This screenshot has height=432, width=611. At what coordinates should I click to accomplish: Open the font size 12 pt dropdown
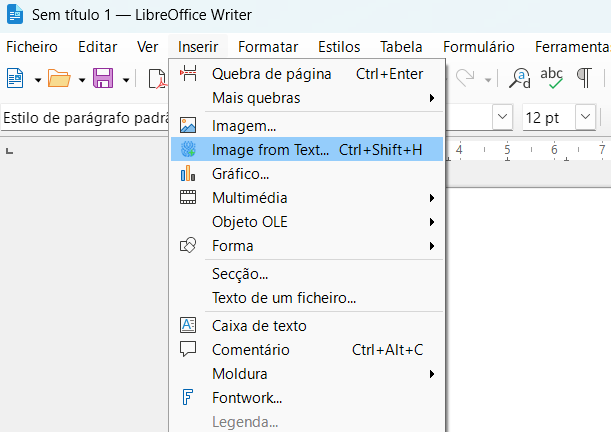click(585, 118)
